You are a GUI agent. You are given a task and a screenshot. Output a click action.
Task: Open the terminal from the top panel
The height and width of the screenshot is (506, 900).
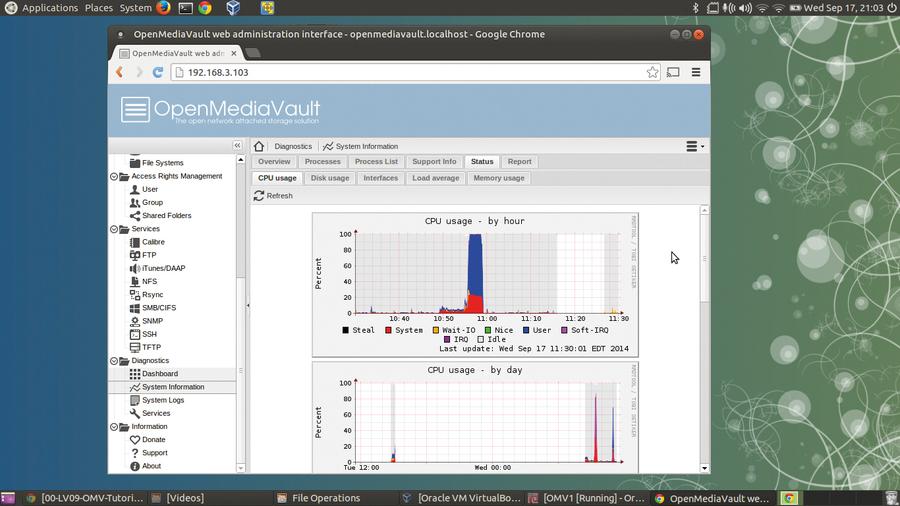tap(185, 8)
